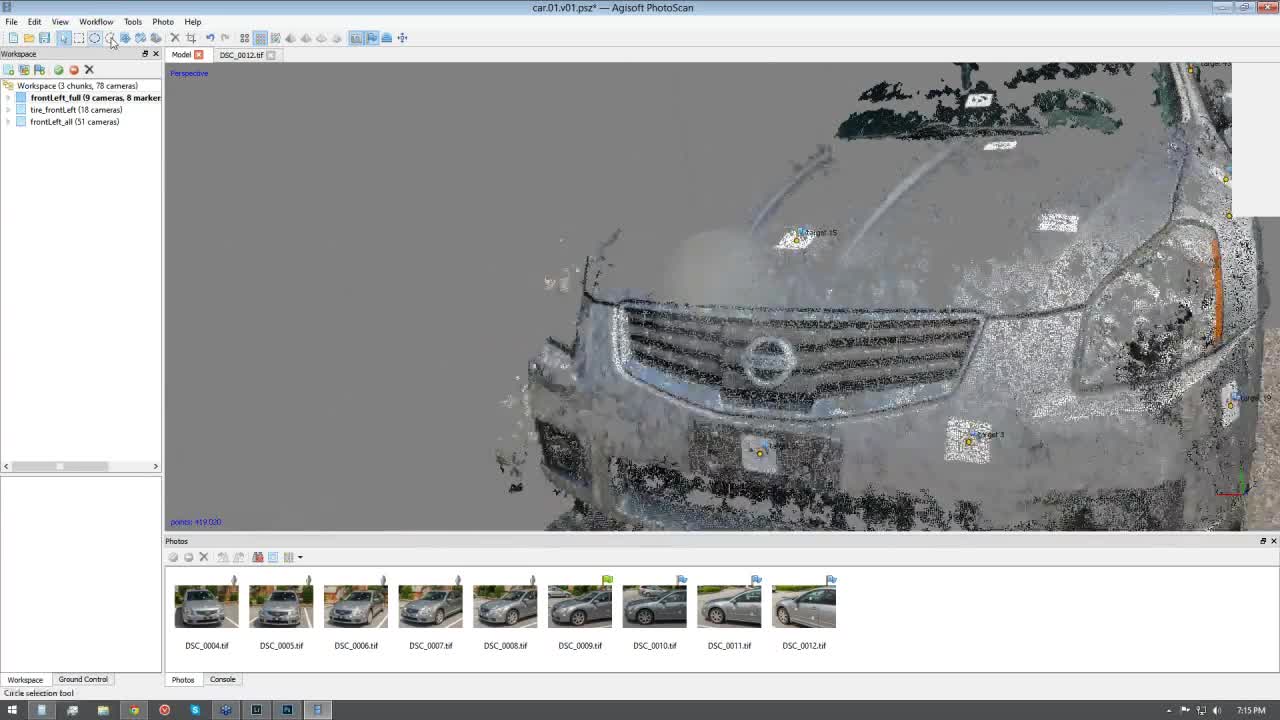This screenshot has width=1280, height=720.
Task: Click the DSC_0010.tif file name label
Action: (x=655, y=646)
